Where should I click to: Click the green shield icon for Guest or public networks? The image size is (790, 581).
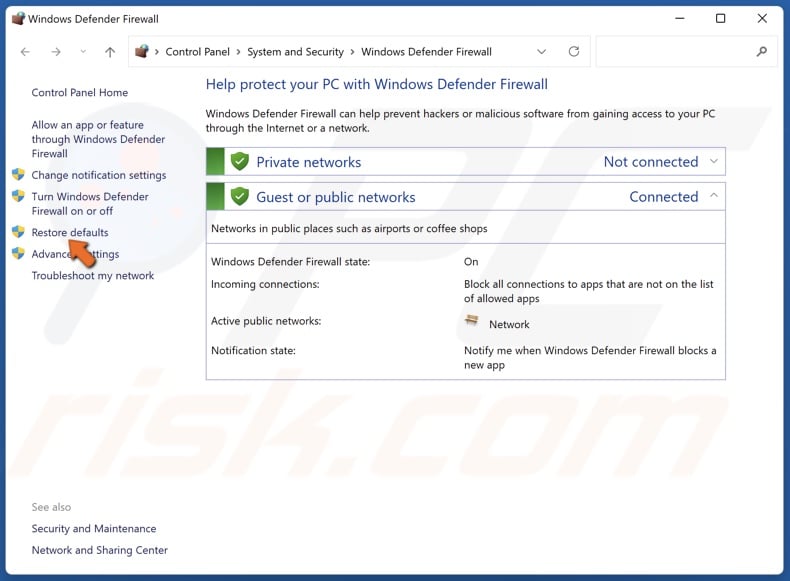239,197
